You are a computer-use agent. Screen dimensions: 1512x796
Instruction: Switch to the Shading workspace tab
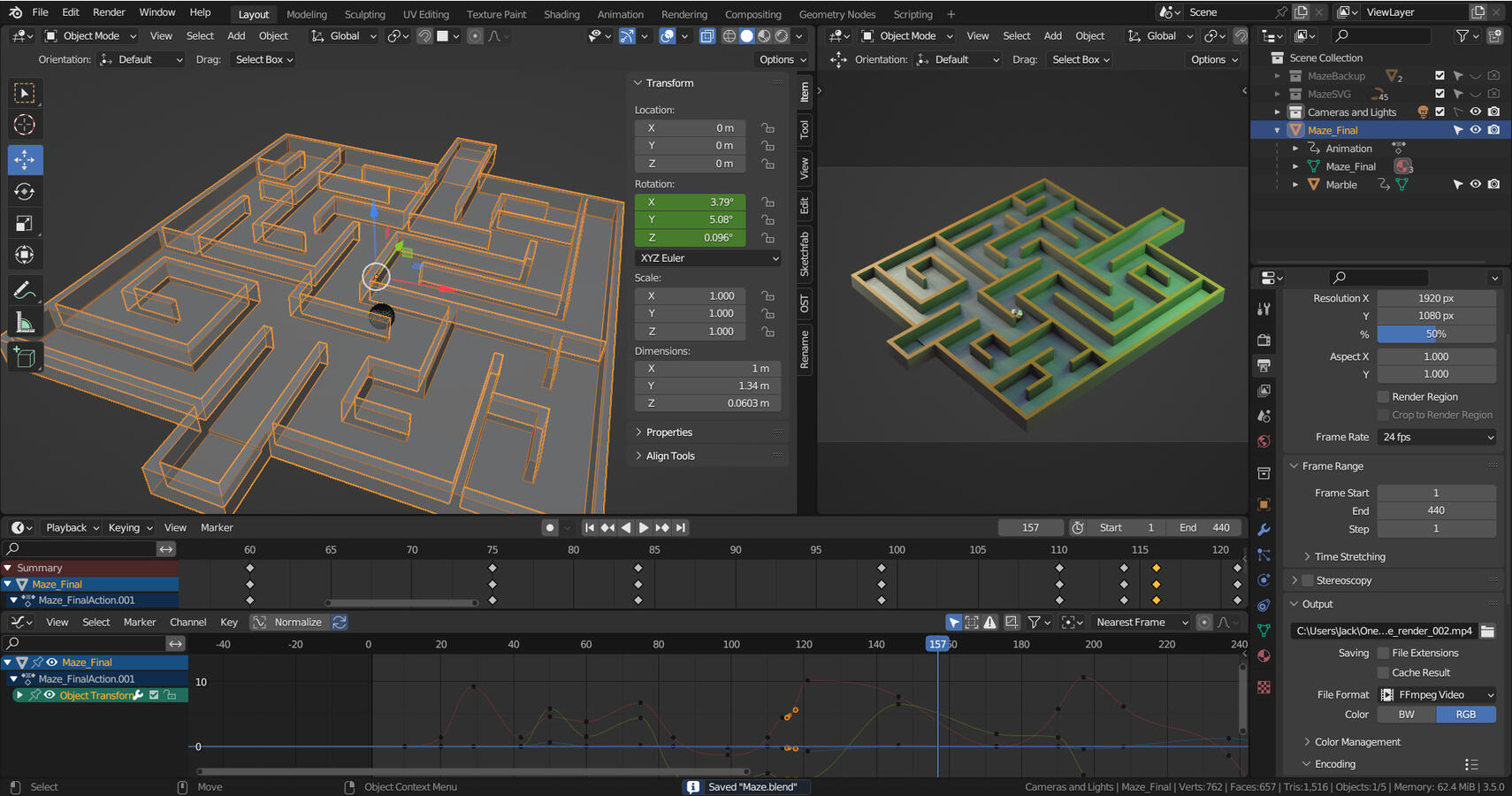[x=561, y=14]
